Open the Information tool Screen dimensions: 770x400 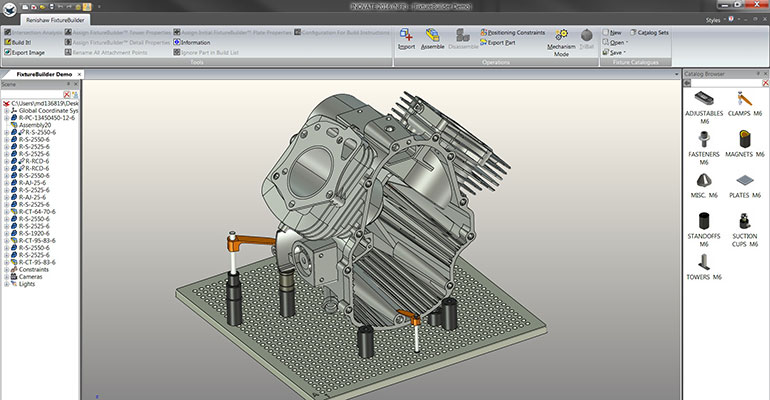[192, 43]
